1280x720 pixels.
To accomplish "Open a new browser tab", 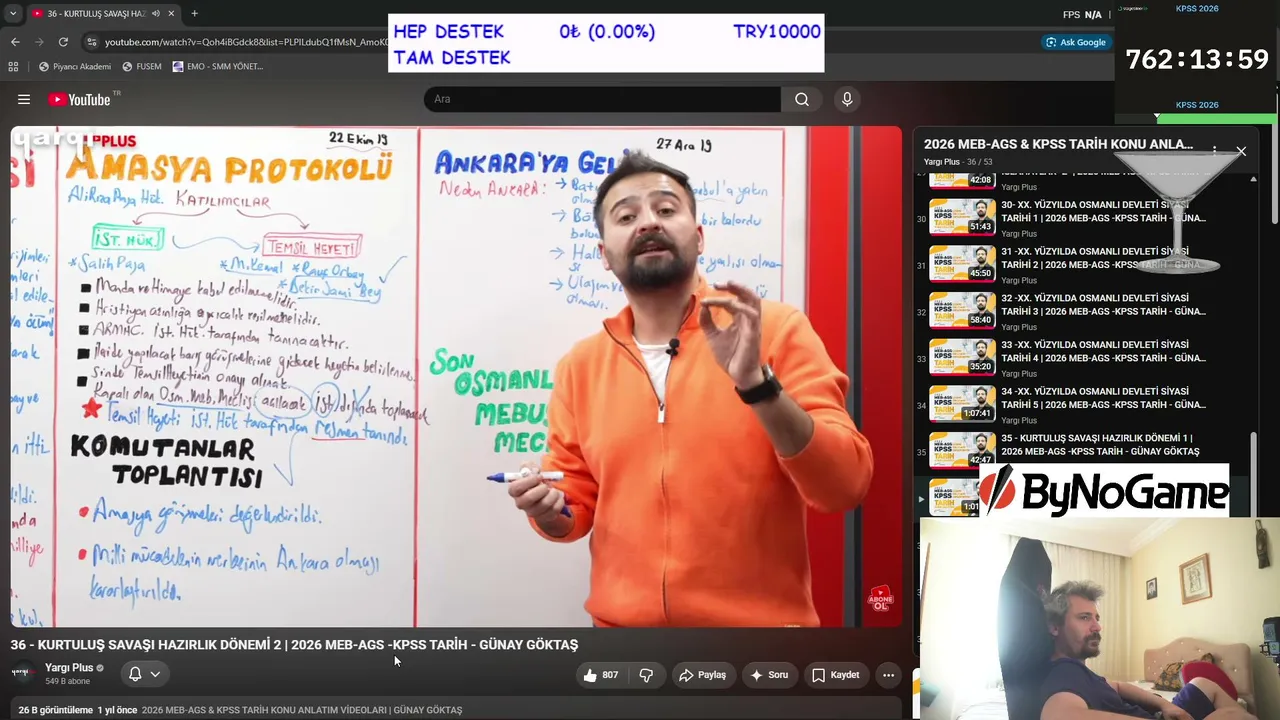I will [x=194, y=13].
